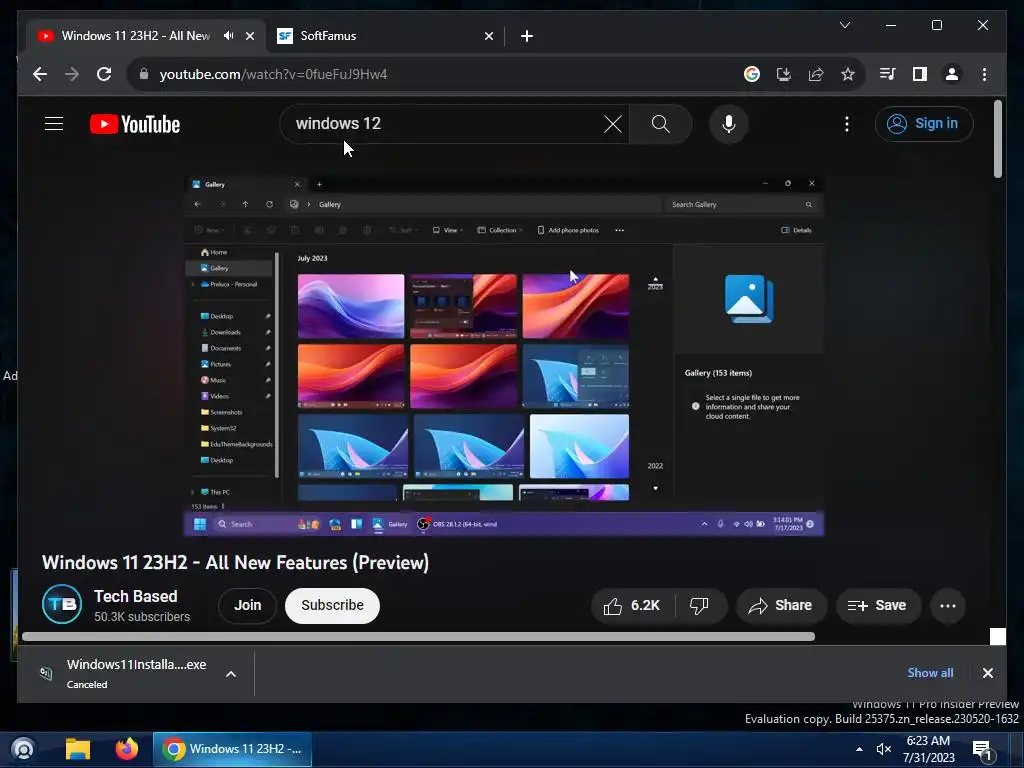Share this page from address bar
This screenshot has width=1024, height=768.
click(x=816, y=74)
